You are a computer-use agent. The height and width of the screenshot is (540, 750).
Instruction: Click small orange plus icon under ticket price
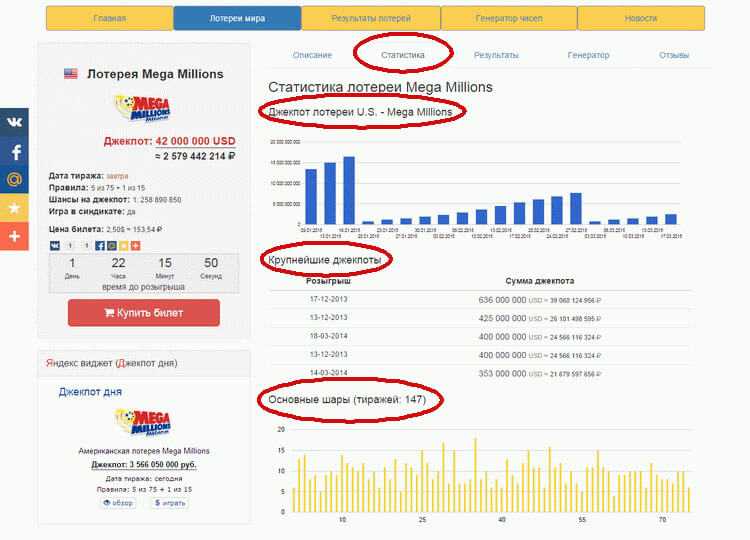(x=135, y=245)
